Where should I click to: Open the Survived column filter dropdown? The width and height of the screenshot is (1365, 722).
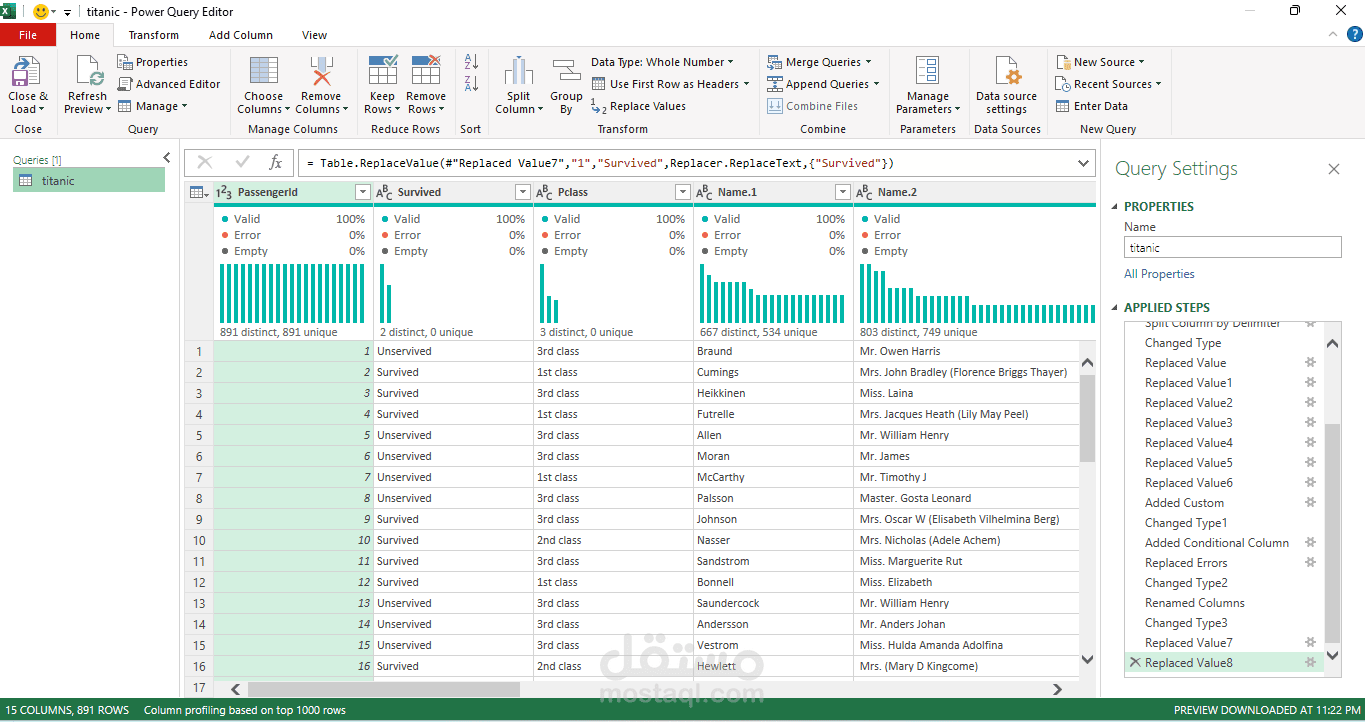pyautogui.click(x=522, y=192)
